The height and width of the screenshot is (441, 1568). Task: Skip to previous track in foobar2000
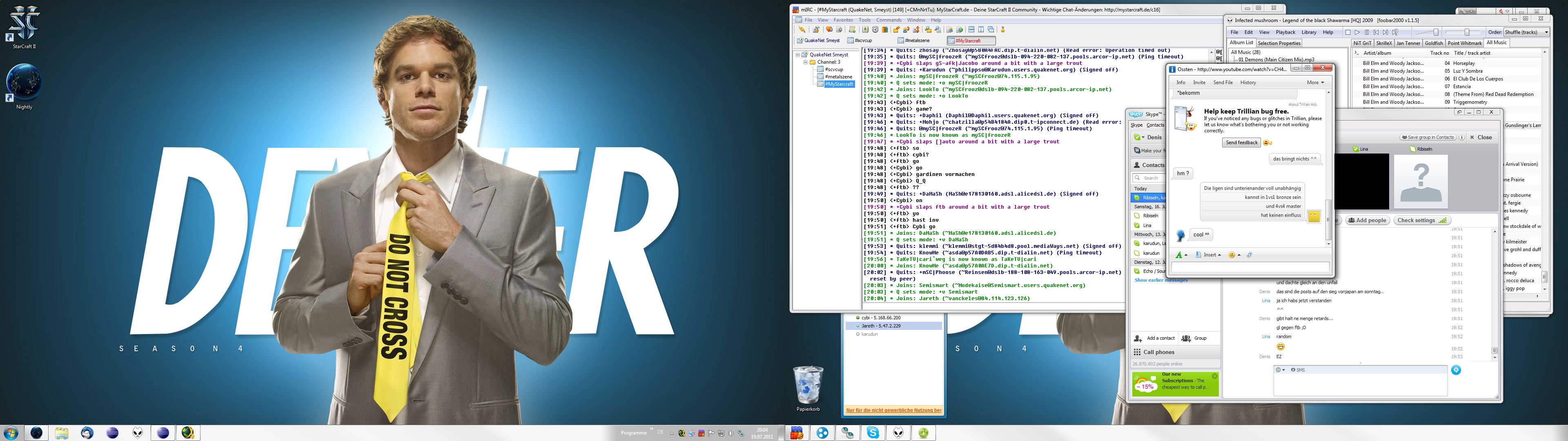1376,32
